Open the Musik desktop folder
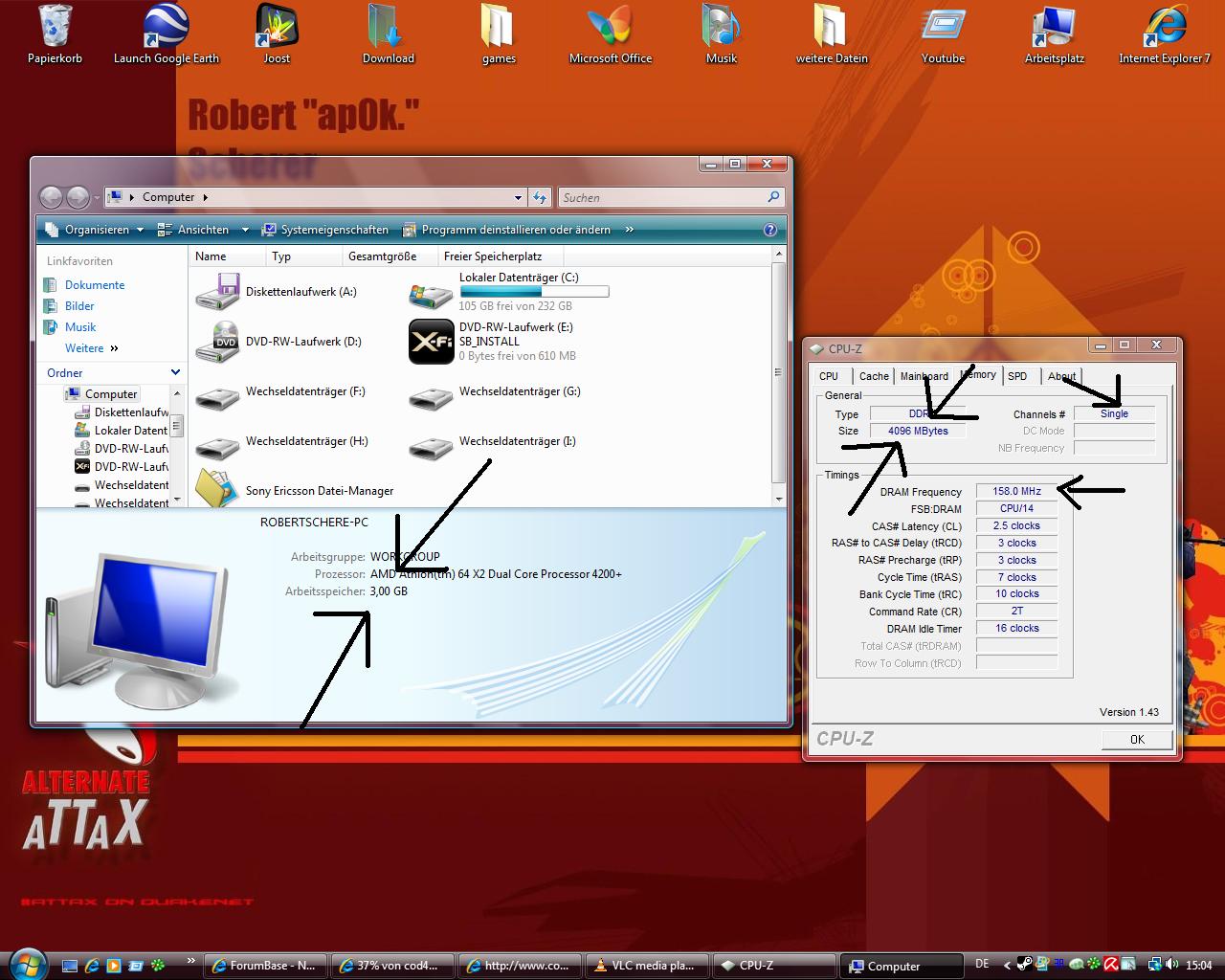 coord(721,33)
